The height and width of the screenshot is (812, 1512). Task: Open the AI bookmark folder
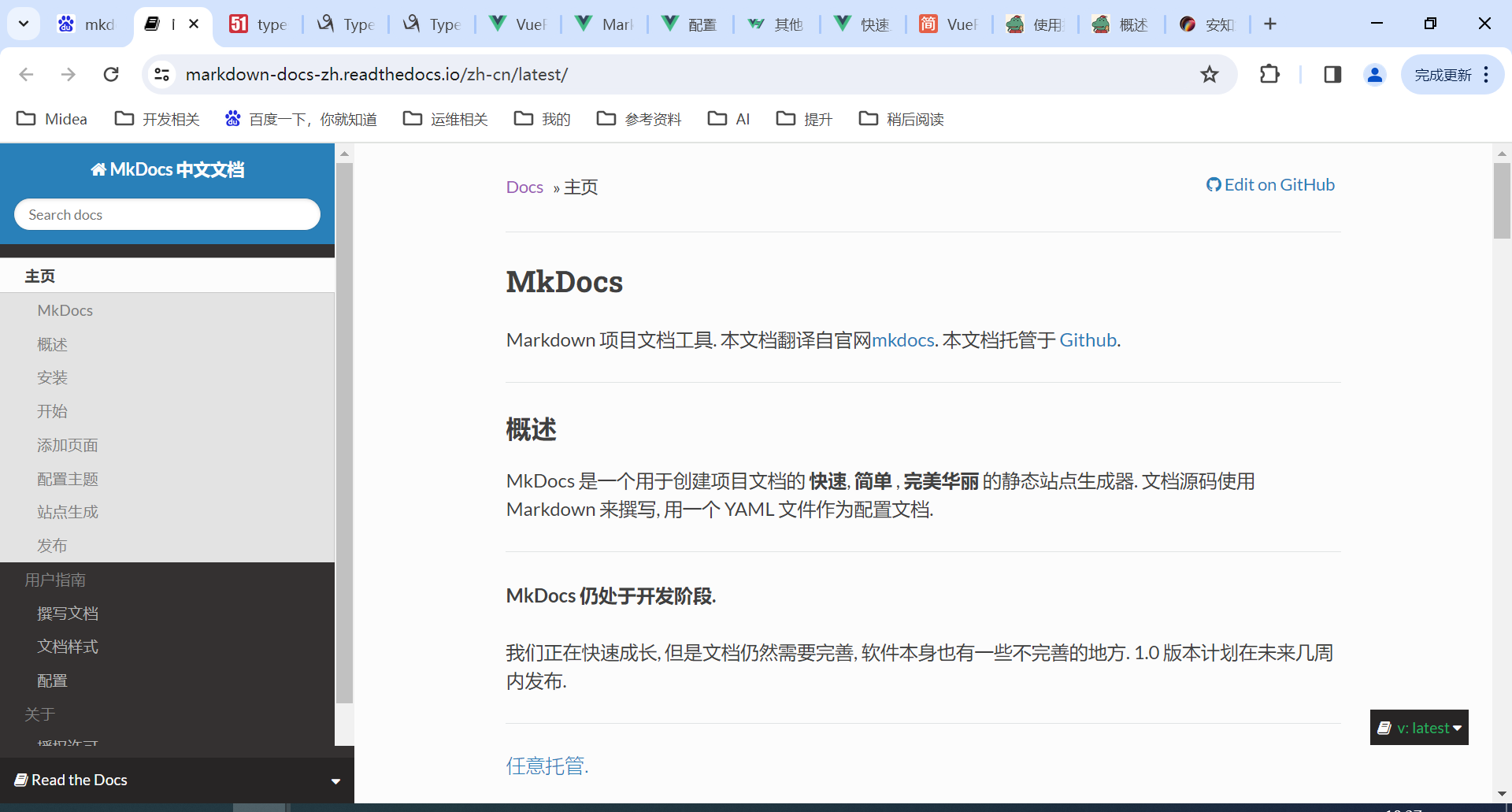(729, 119)
